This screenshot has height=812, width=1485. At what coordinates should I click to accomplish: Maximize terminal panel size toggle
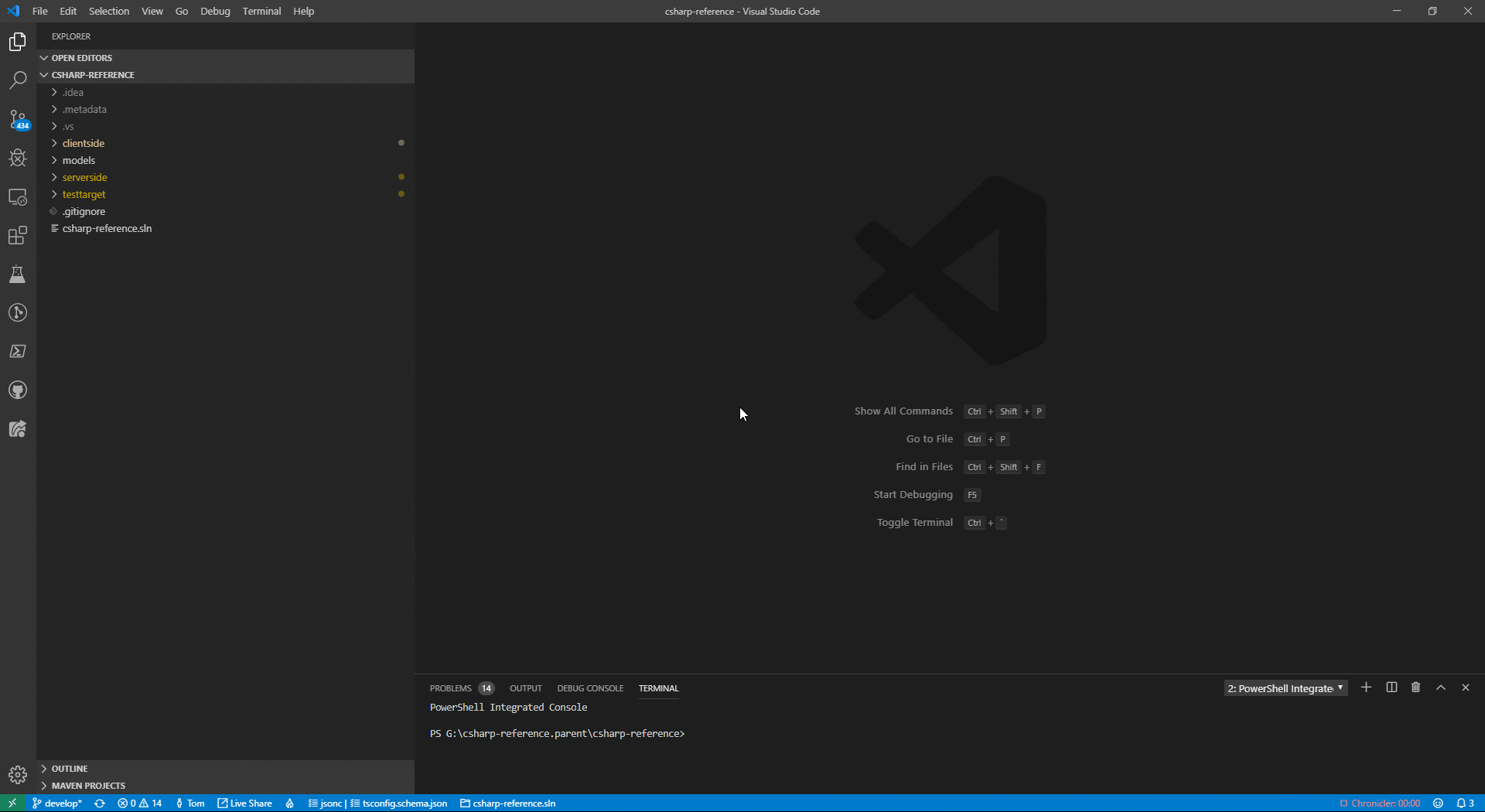pyautogui.click(x=1441, y=687)
